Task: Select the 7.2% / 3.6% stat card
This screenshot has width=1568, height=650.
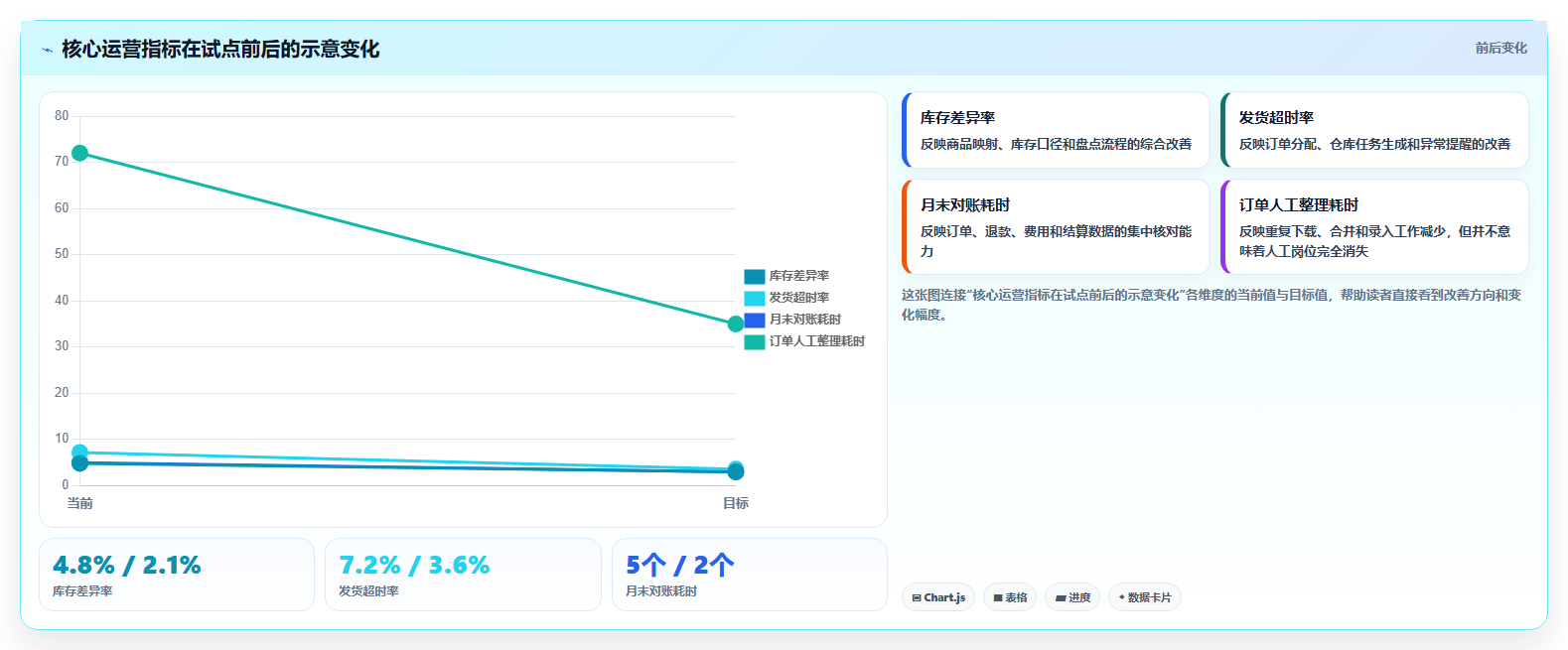Action: (463, 575)
